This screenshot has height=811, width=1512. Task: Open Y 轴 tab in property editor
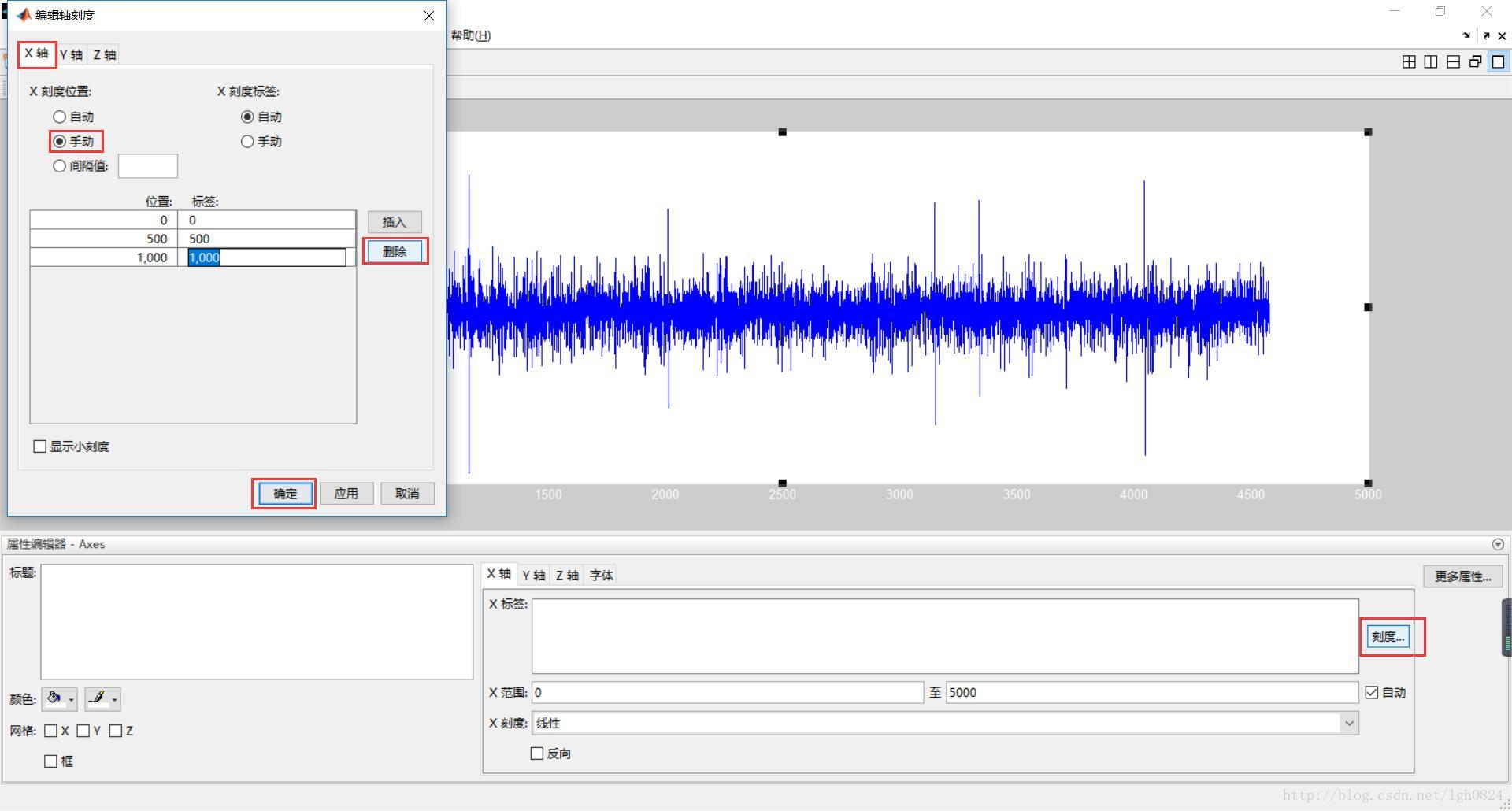pyautogui.click(x=534, y=576)
